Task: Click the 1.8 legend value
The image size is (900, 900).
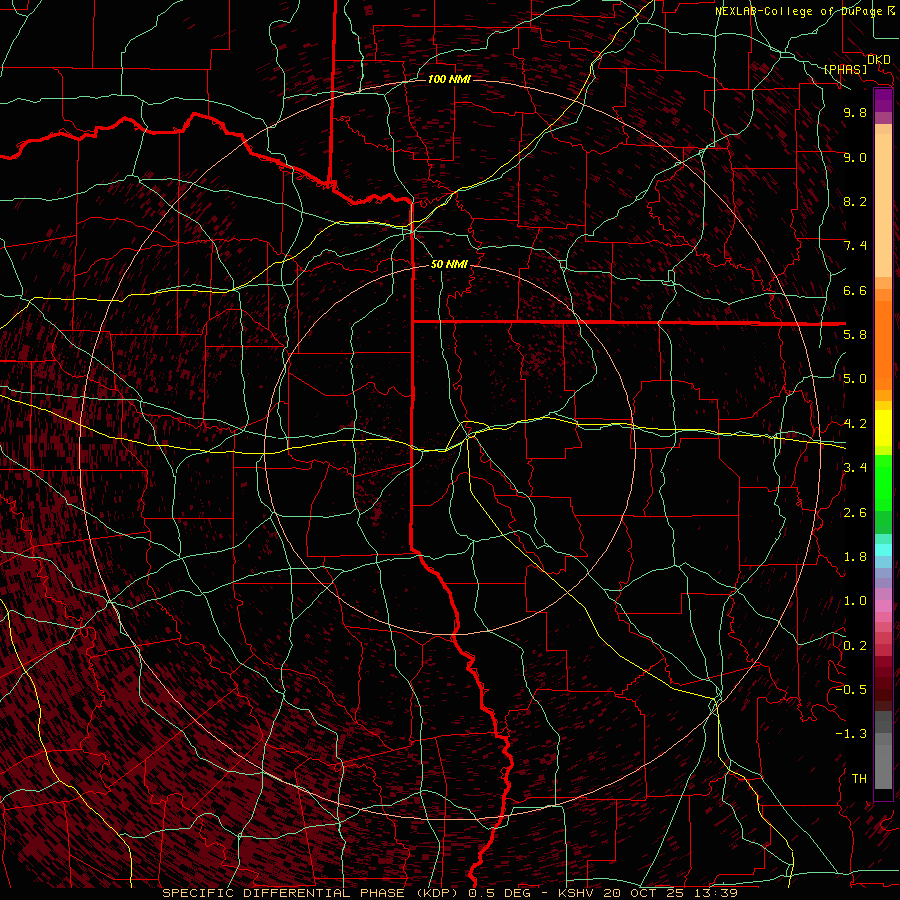Action: coord(855,557)
